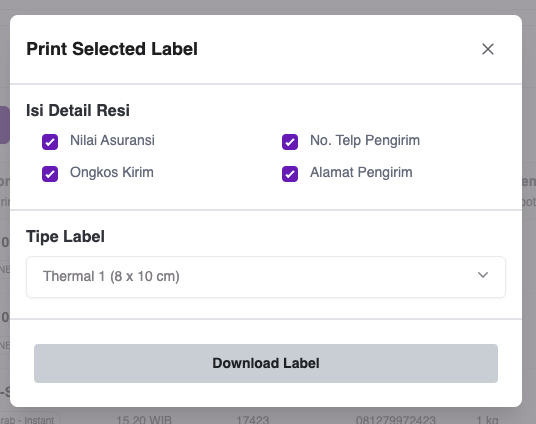Disable the No. Telp Pengirim checkbox
Image resolution: width=536 pixels, height=424 pixels.
tap(290, 142)
